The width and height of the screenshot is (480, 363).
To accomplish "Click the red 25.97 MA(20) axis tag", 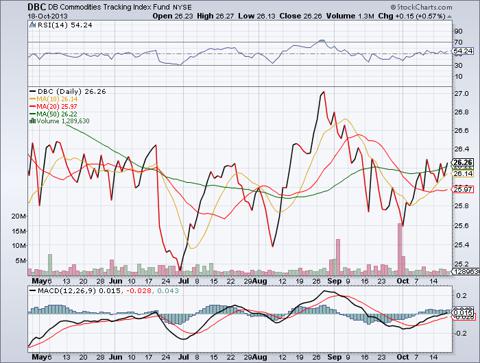I will pyautogui.click(x=463, y=189).
